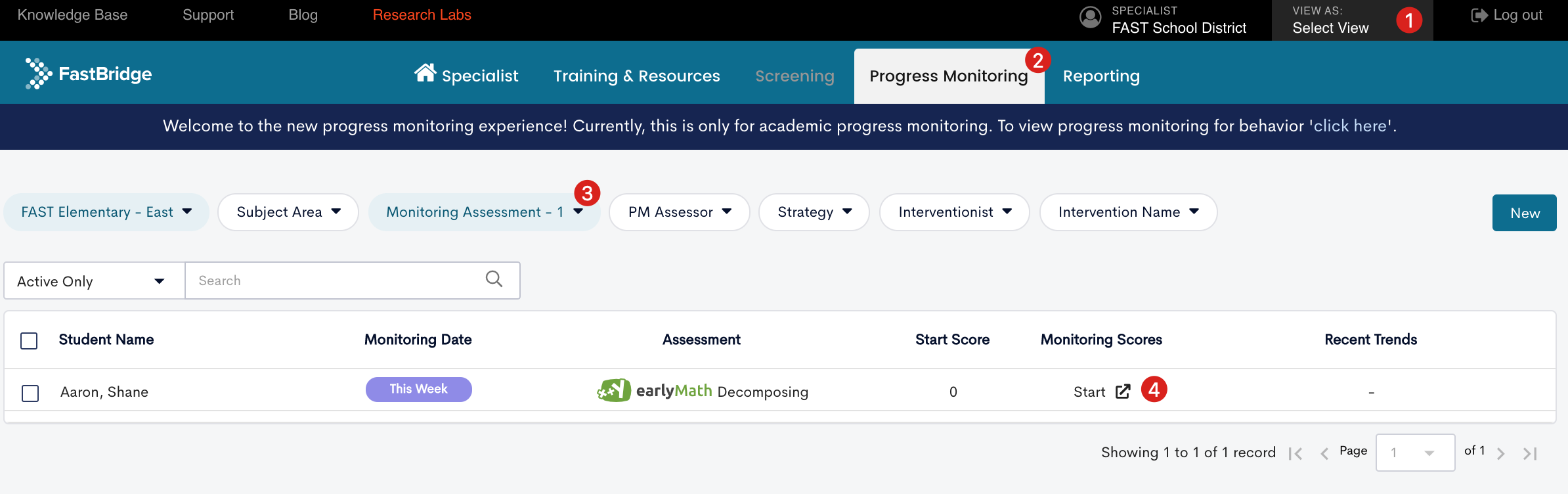
Task: Expand the Subject Area dropdown
Action: pyautogui.click(x=288, y=212)
